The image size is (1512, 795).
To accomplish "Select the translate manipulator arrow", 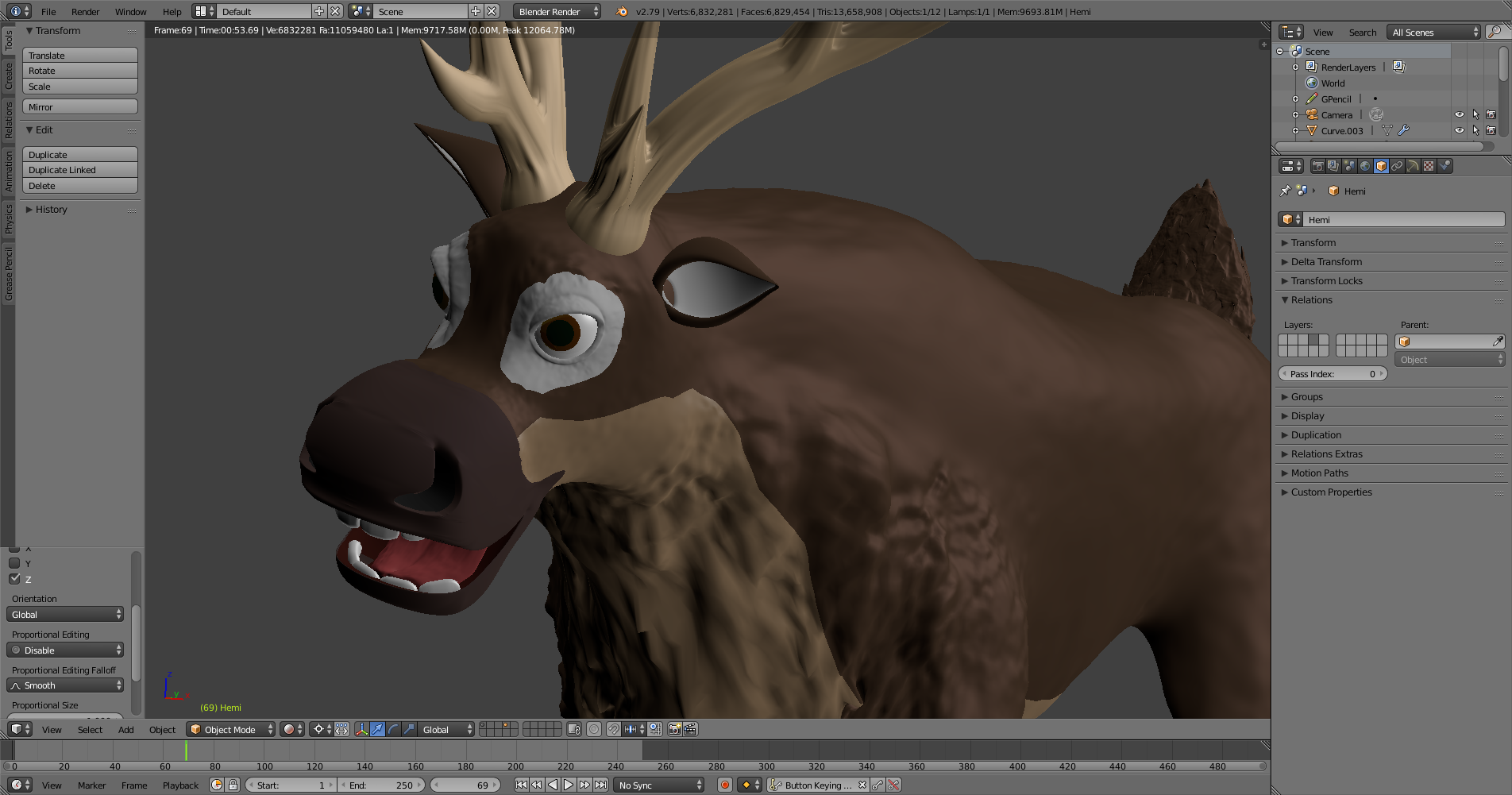I will click(x=377, y=729).
